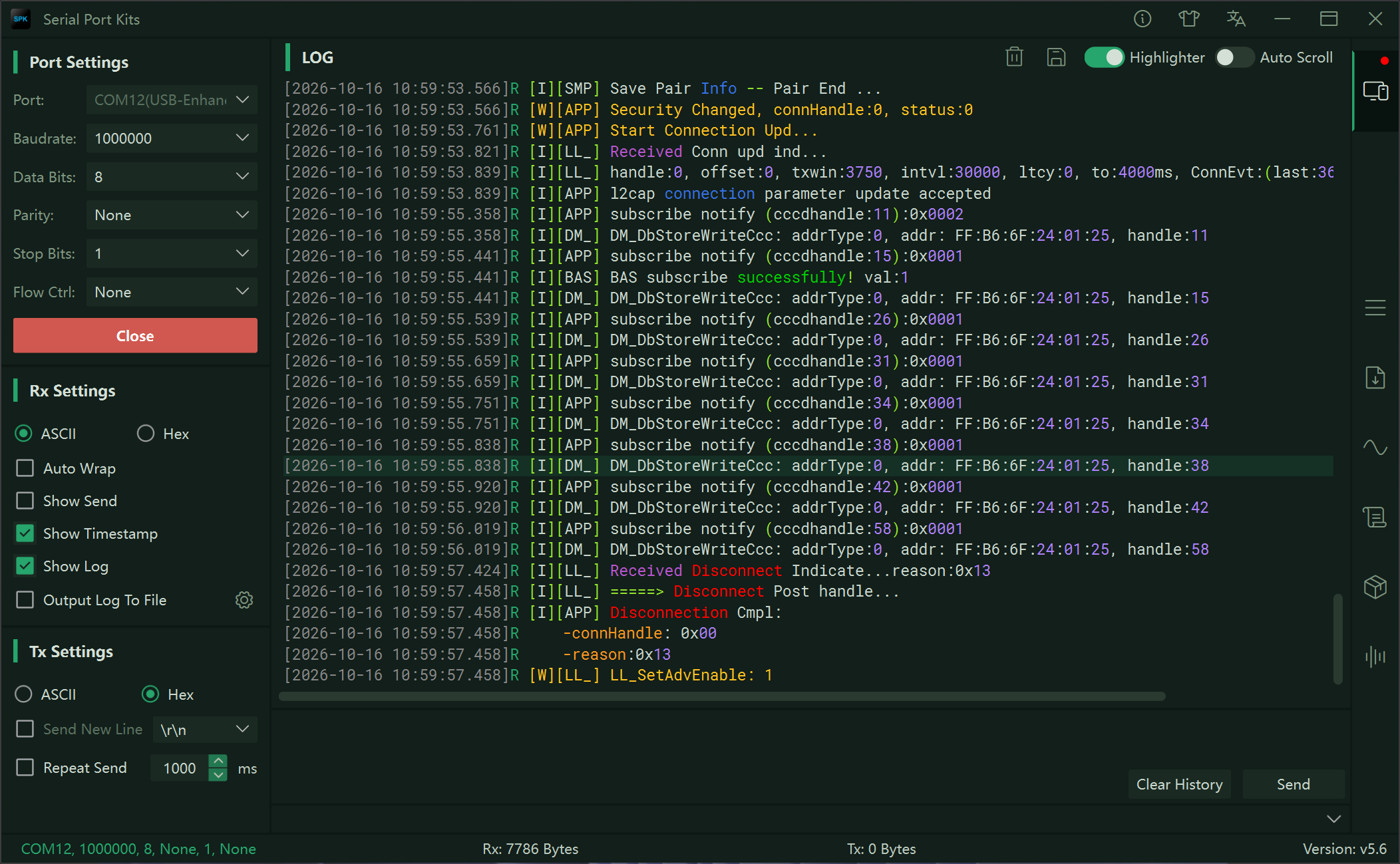The width and height of the screenshot is (1400, 864).
Task: Open the language translate icon in the title bar
Action: pyautogui.click(x=1236, y=19)
